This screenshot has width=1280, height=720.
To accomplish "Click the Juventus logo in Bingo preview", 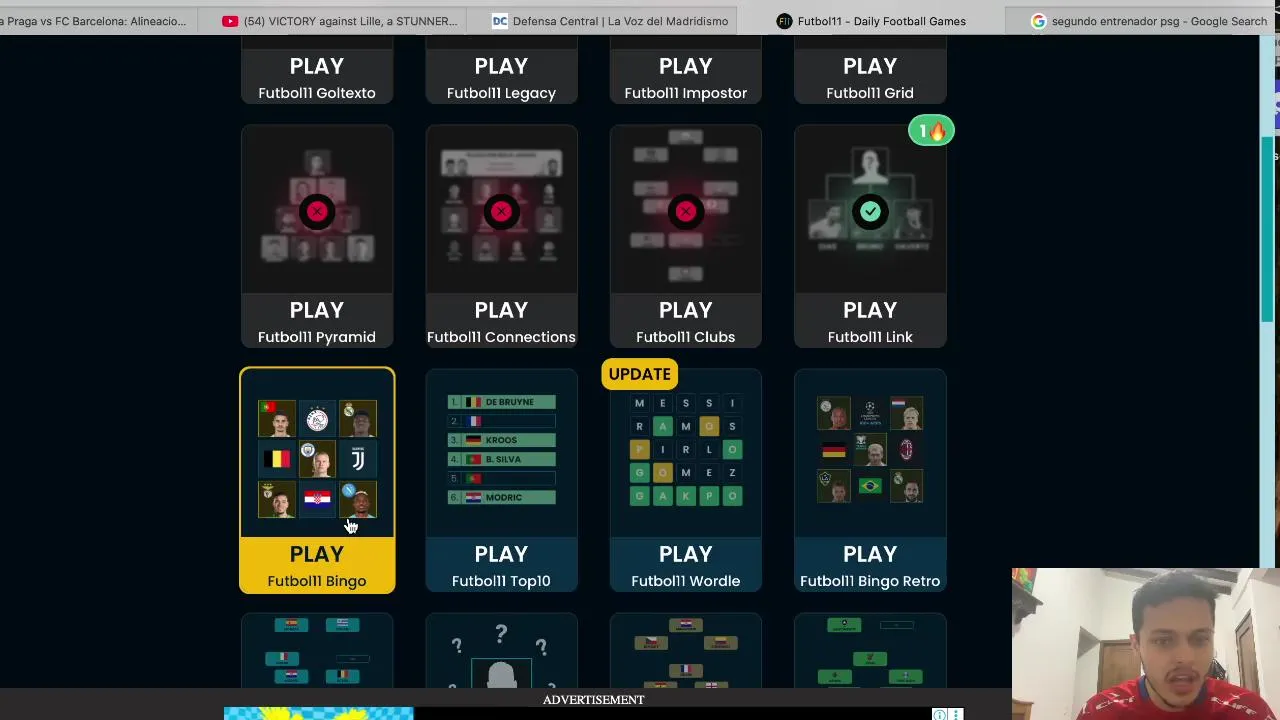I will click(x=358, y=459).
